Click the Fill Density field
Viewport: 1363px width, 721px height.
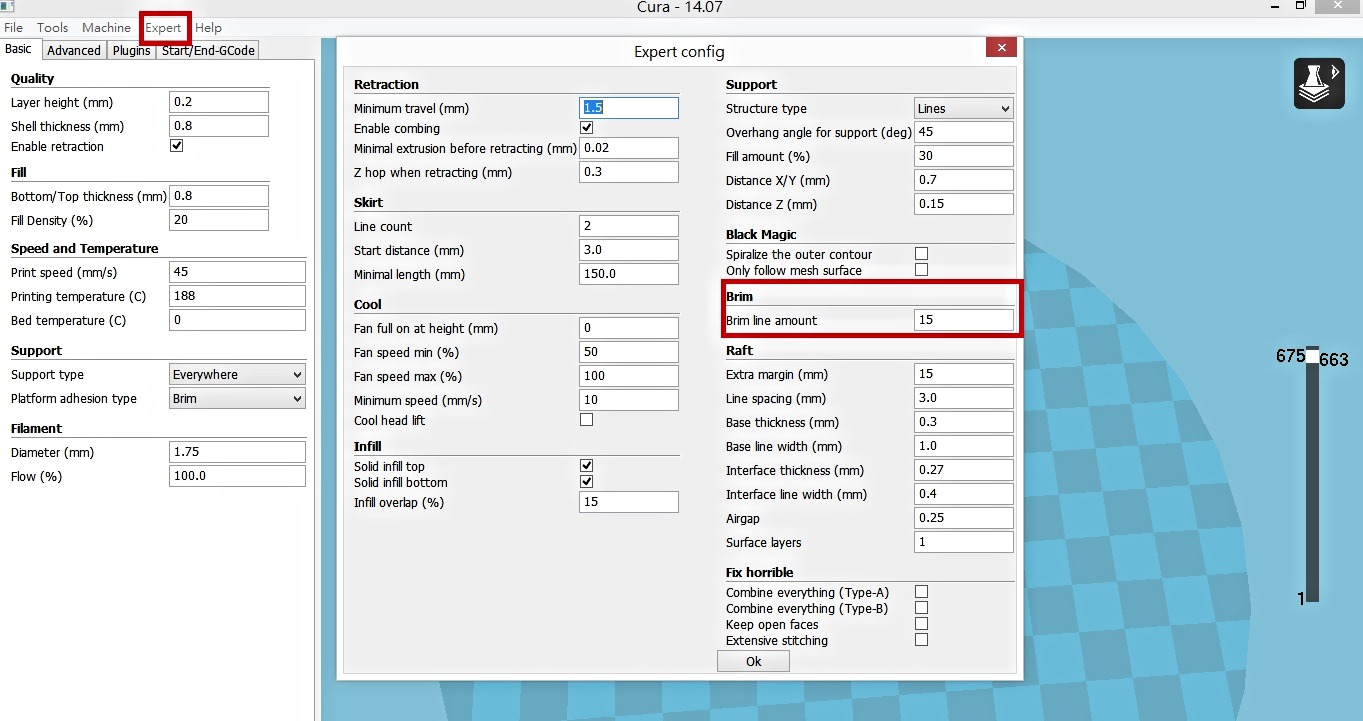[x=219, y=220]
